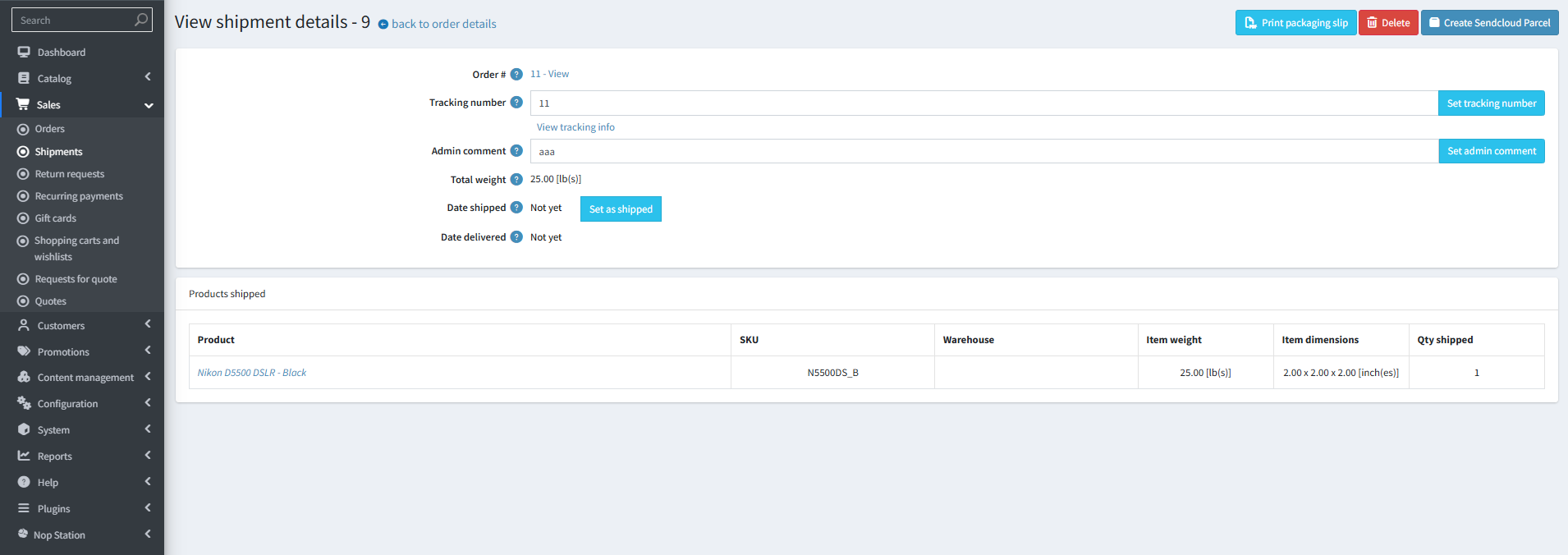
Task: Click Set admin comment button
Action: (x=1491, y=151)
